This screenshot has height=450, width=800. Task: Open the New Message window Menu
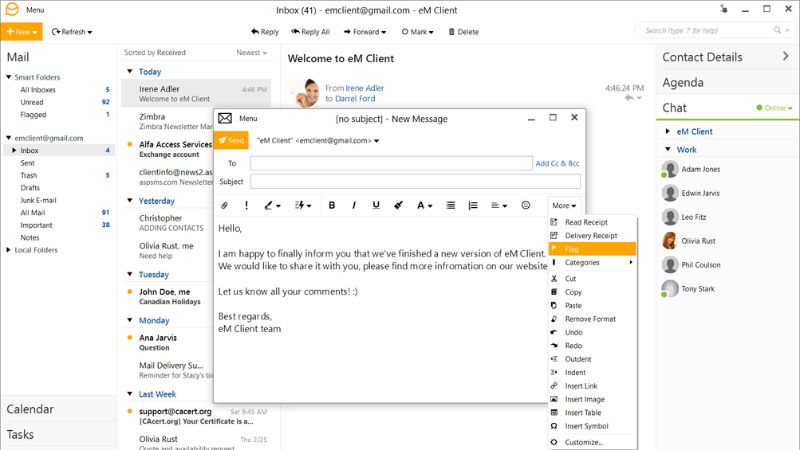pyautogui.click(x=248, y=118)
